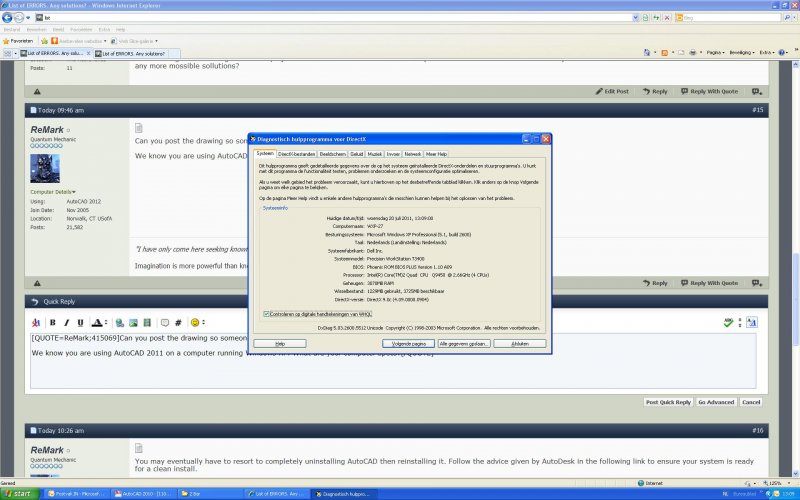This screenshot has height=500, width=800.
Task: Click the spell check ABC checkmark icon
Action: [x=728, y=322]
